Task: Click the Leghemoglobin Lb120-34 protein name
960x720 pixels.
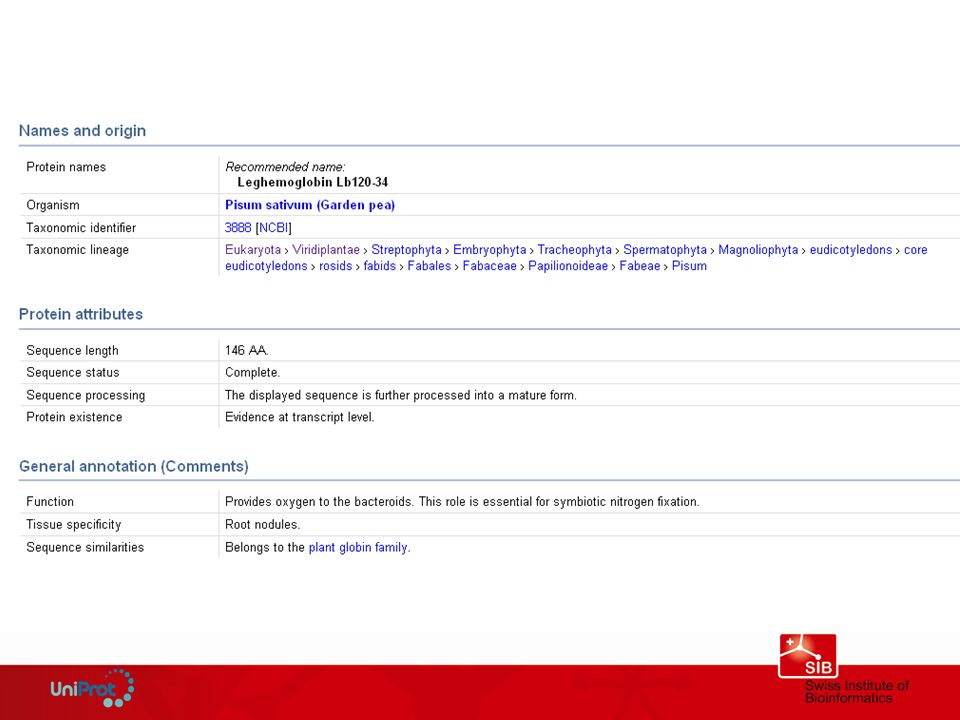Action: click(313, 182)
